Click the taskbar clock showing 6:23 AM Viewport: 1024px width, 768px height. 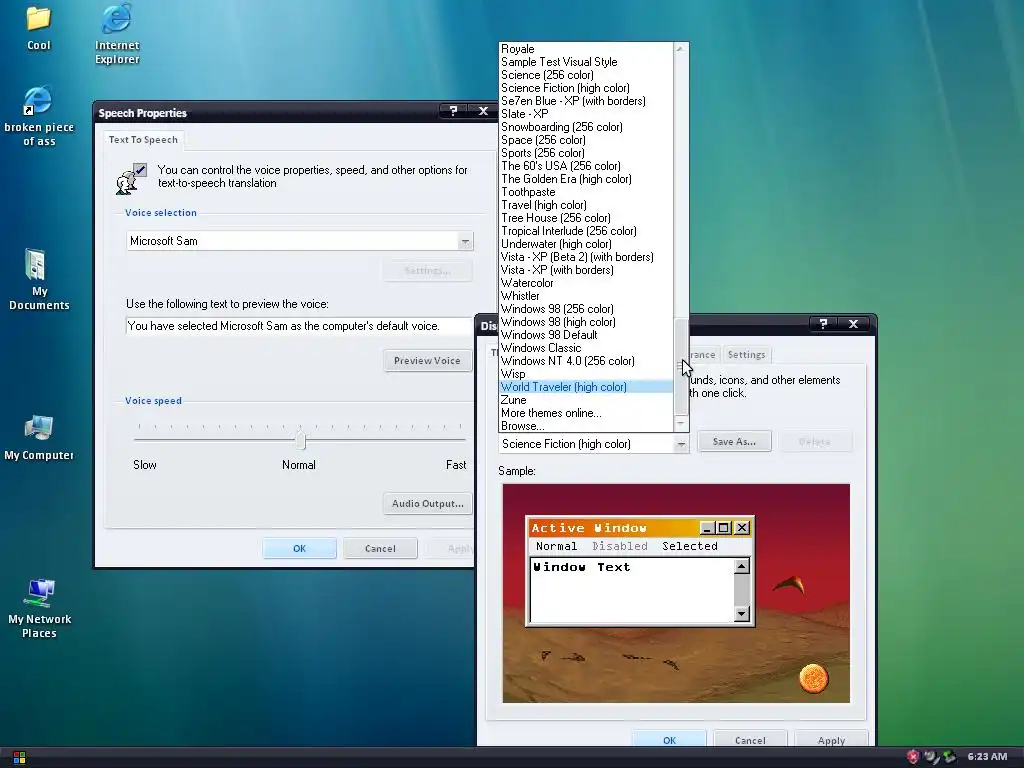pyautogui.click(x=987, y=757)
